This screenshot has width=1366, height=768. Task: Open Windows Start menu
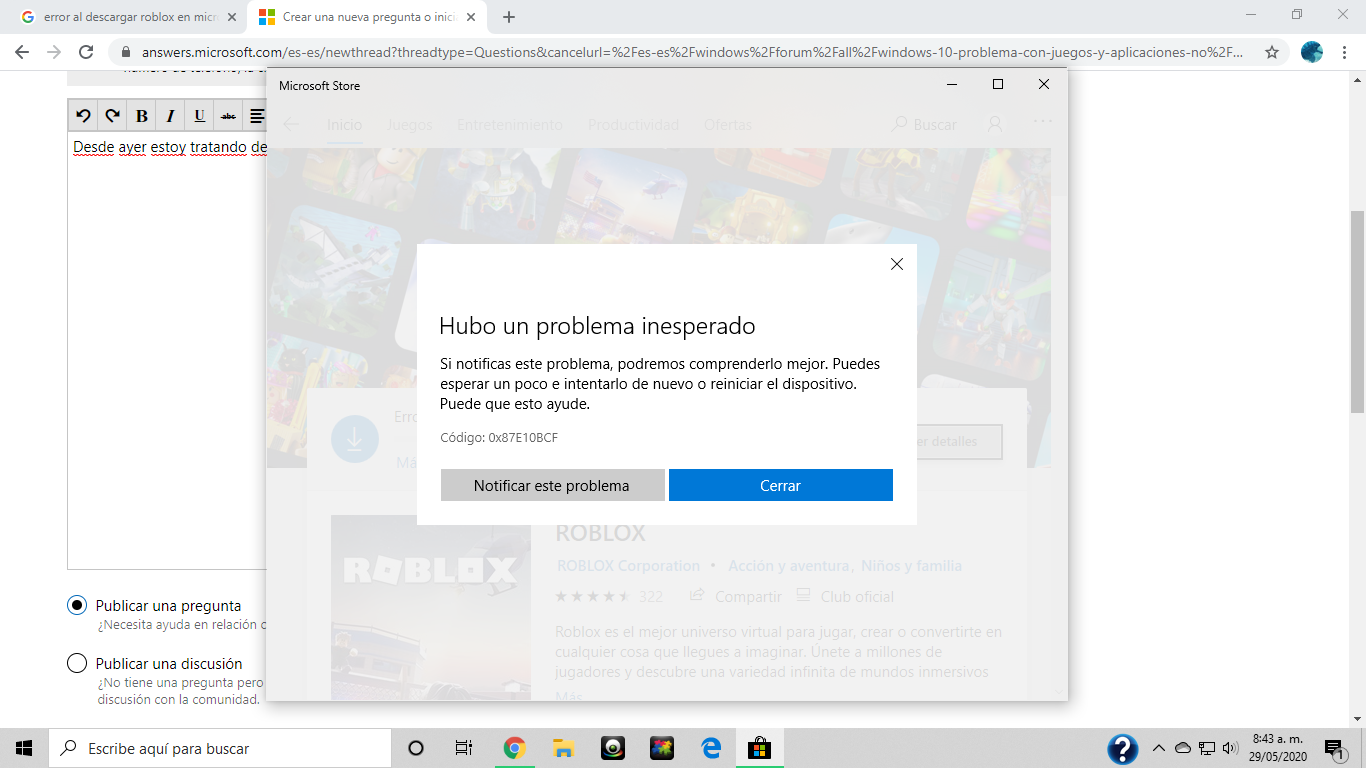point(24,748)
